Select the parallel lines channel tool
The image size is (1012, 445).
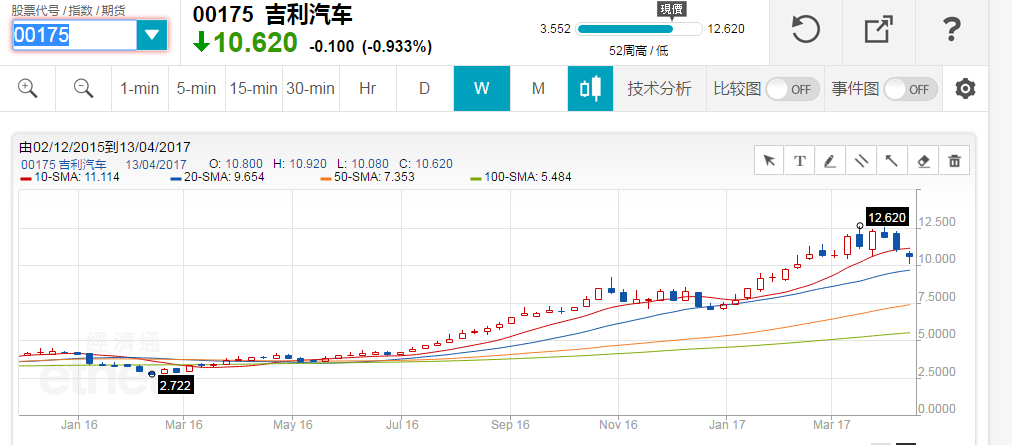861,160
